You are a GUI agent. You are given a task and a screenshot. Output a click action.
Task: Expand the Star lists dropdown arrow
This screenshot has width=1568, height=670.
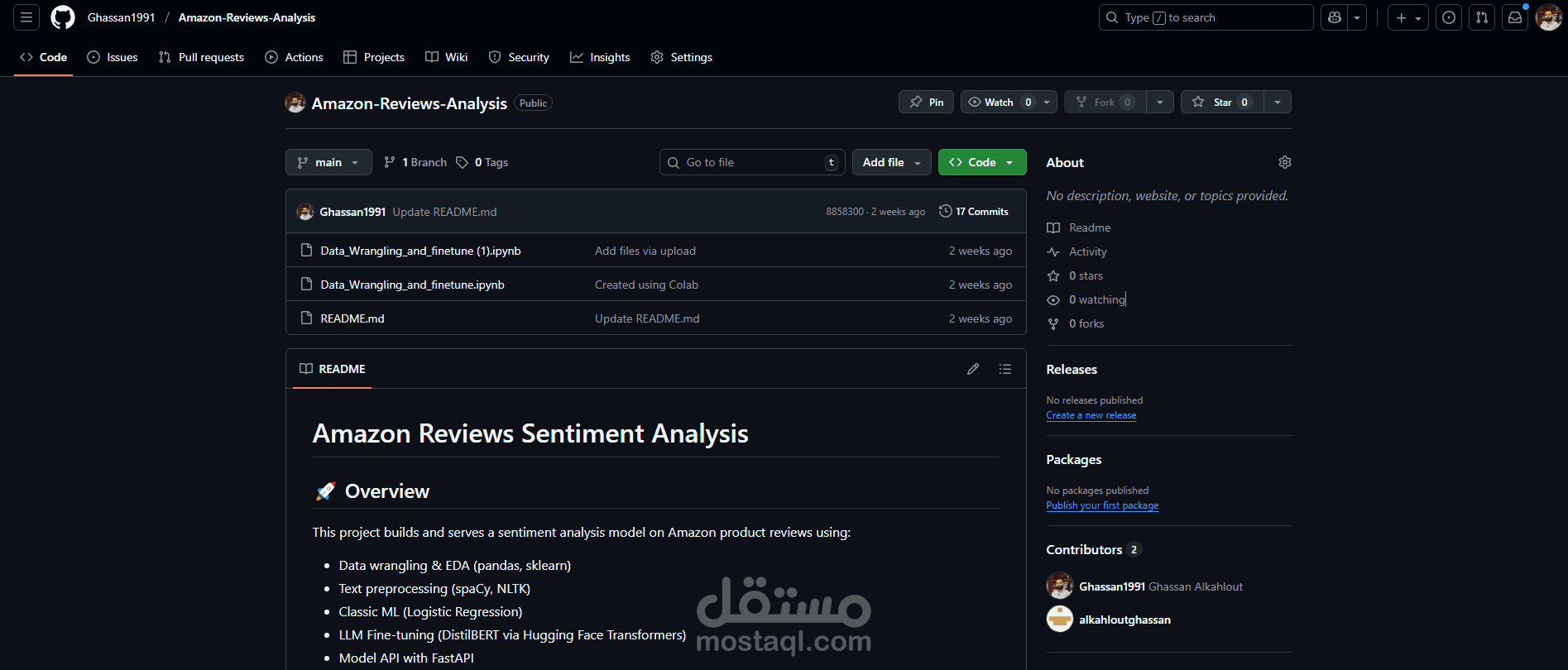pos(1278,102)
